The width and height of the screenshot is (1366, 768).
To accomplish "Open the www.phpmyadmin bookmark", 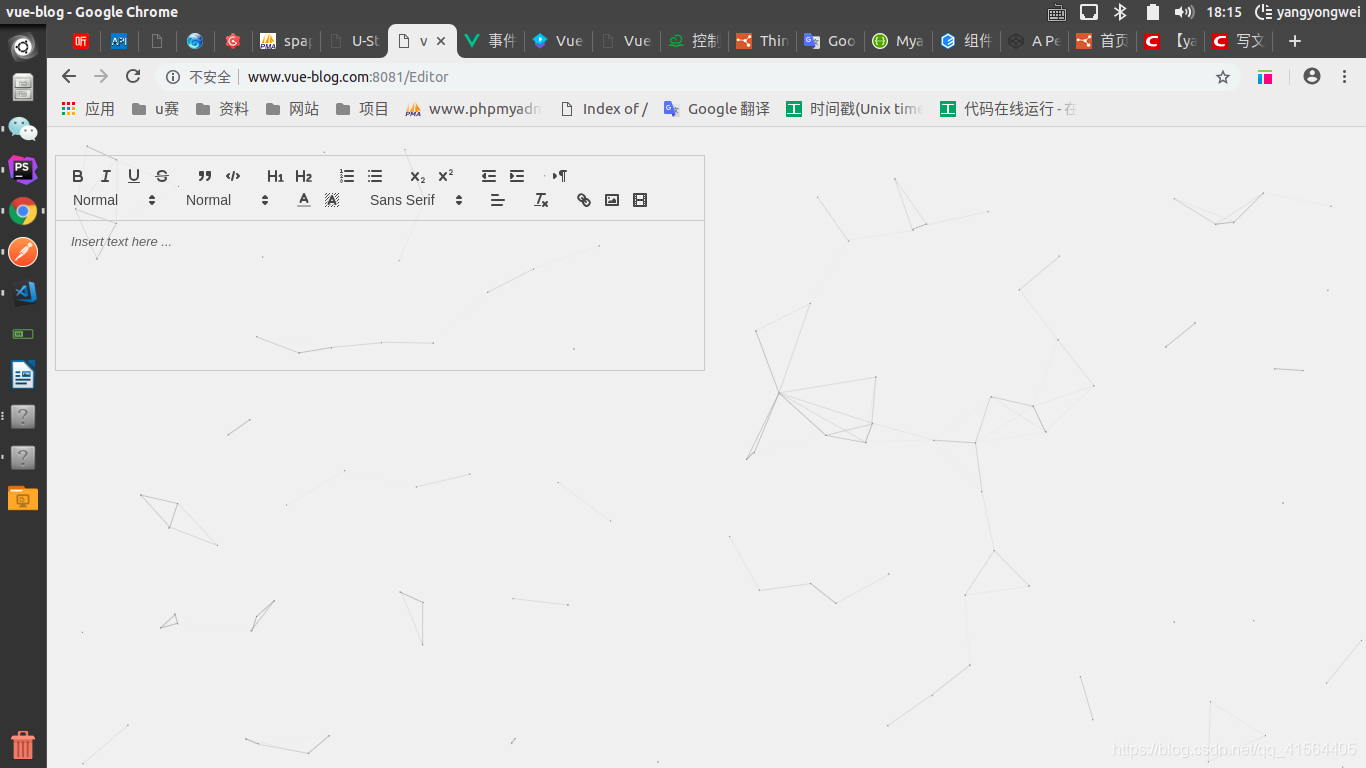I will 473,109.
